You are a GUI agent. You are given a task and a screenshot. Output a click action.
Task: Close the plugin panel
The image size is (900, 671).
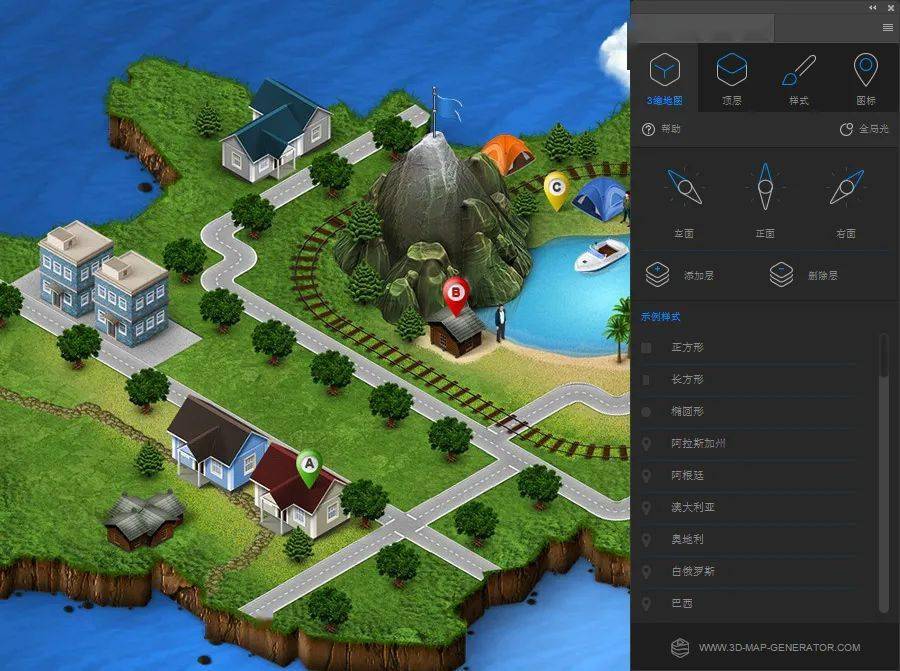pyautogui.click(x=890, y=7)
